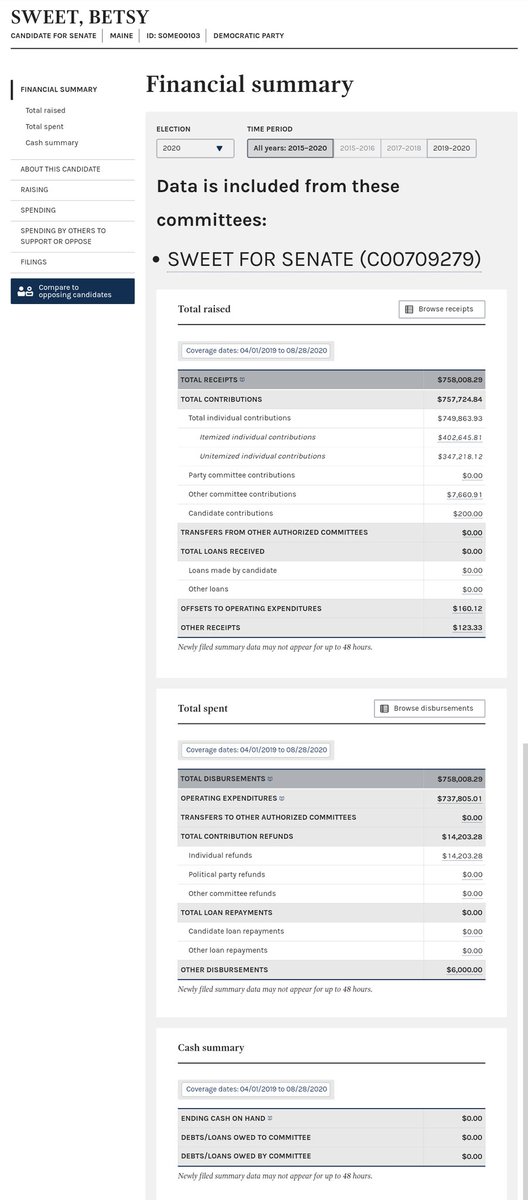
Task: Click other disbursements value $6,000.00
Action: [464, 969]
